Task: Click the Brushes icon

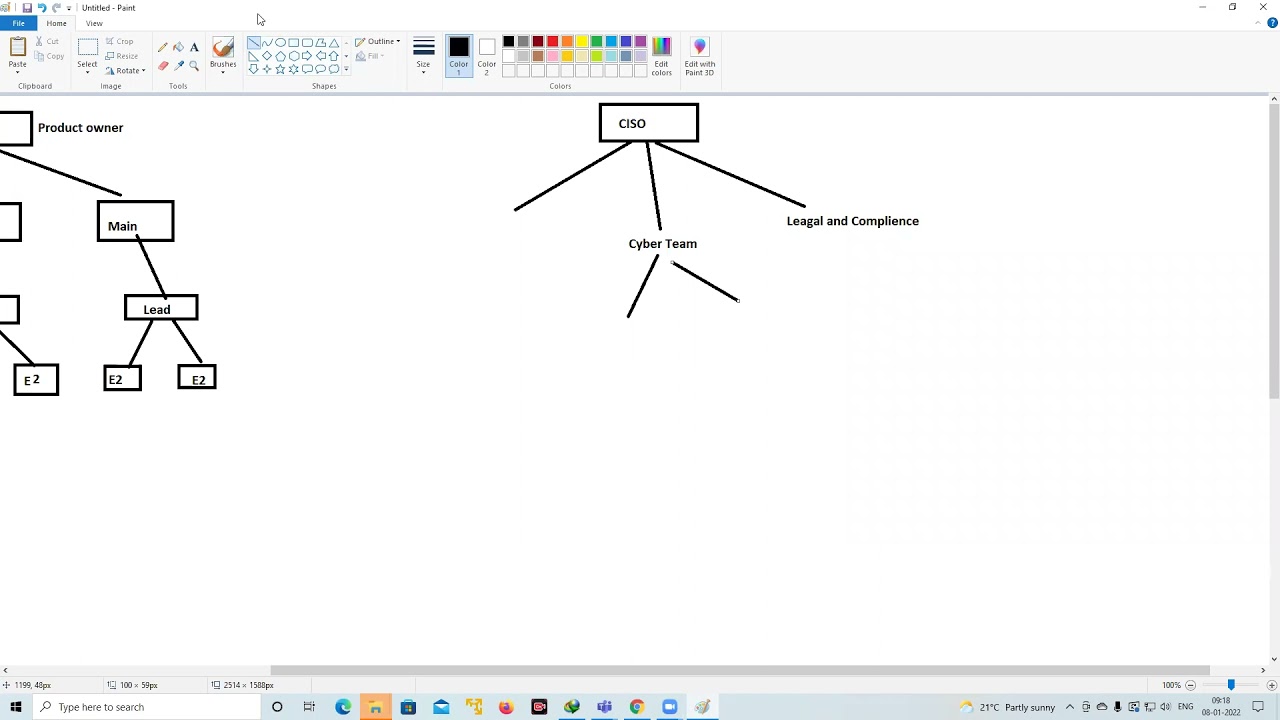Action: (x=223, y=47)
